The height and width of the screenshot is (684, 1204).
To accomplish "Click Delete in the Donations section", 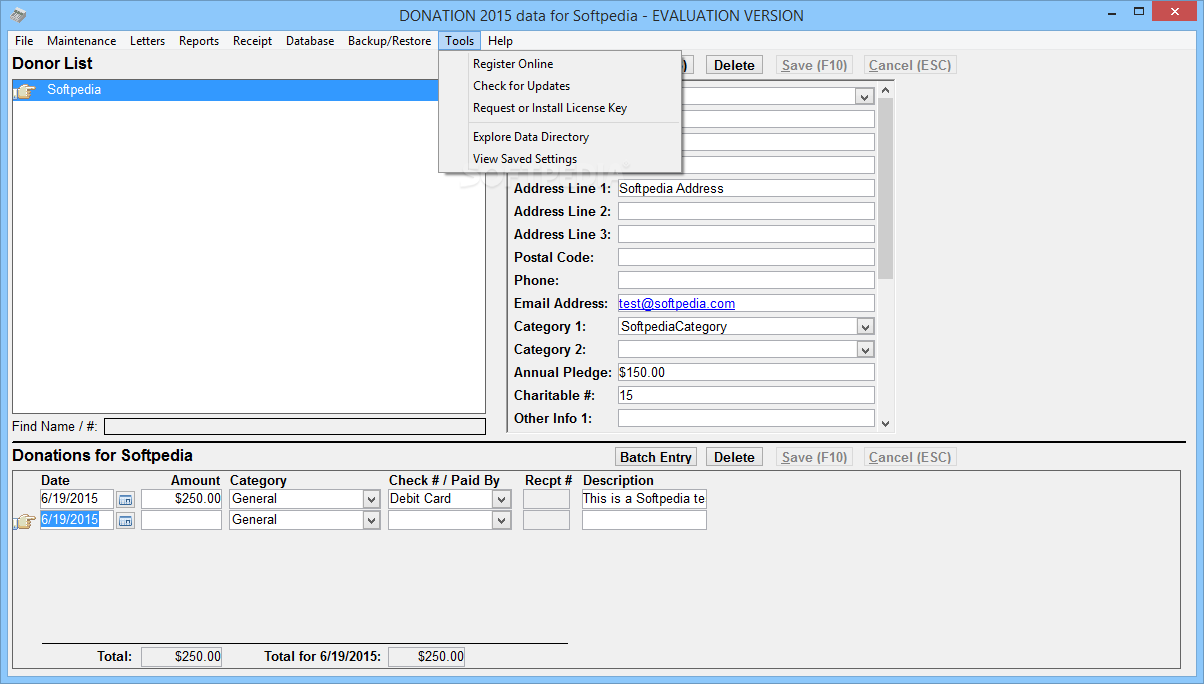I will [734, 457].
